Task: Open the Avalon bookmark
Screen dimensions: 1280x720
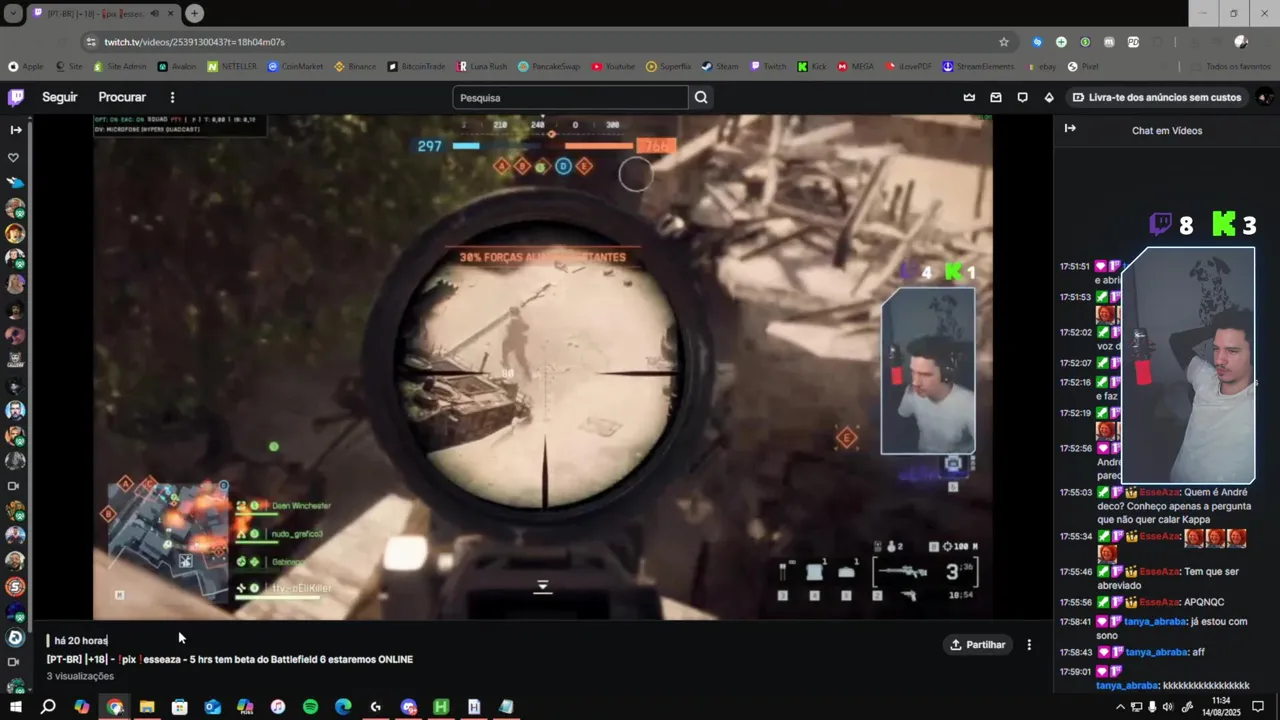Action: tap(177, 66)
